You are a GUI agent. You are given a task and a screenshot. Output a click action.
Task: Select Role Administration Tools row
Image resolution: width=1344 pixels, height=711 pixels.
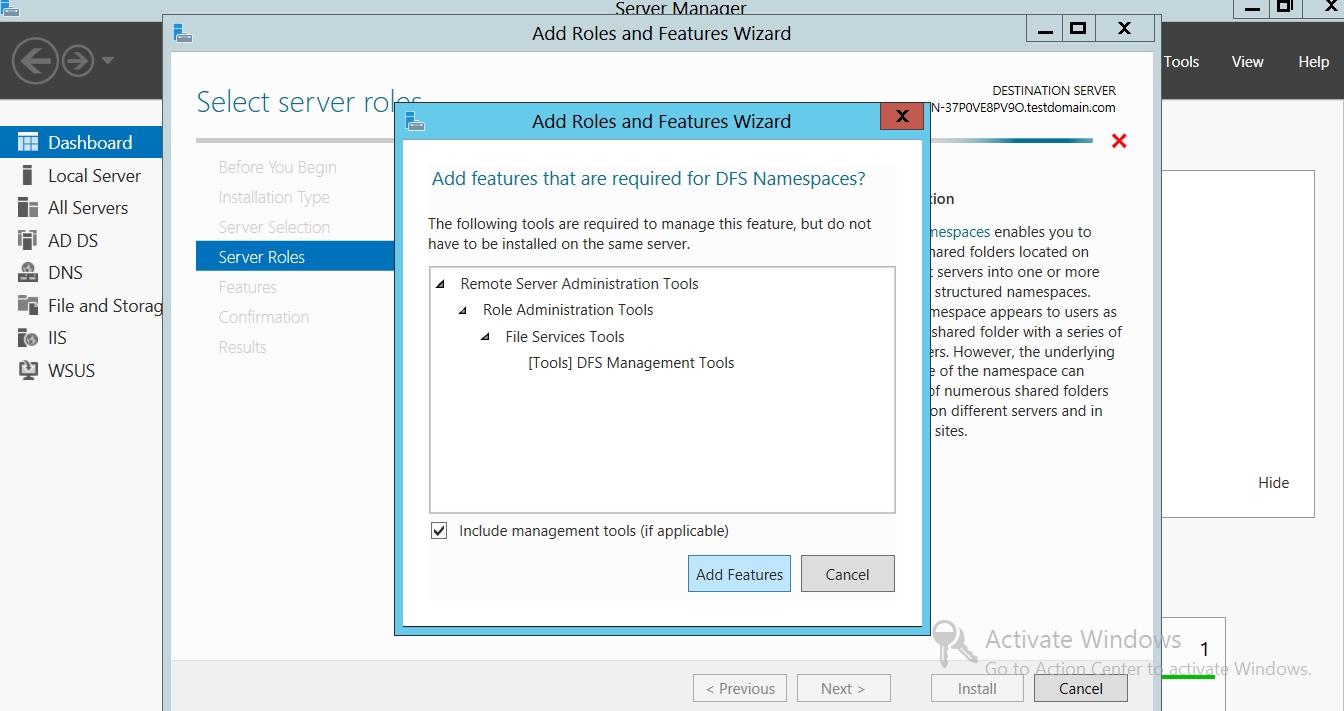[x=568, y=310]
